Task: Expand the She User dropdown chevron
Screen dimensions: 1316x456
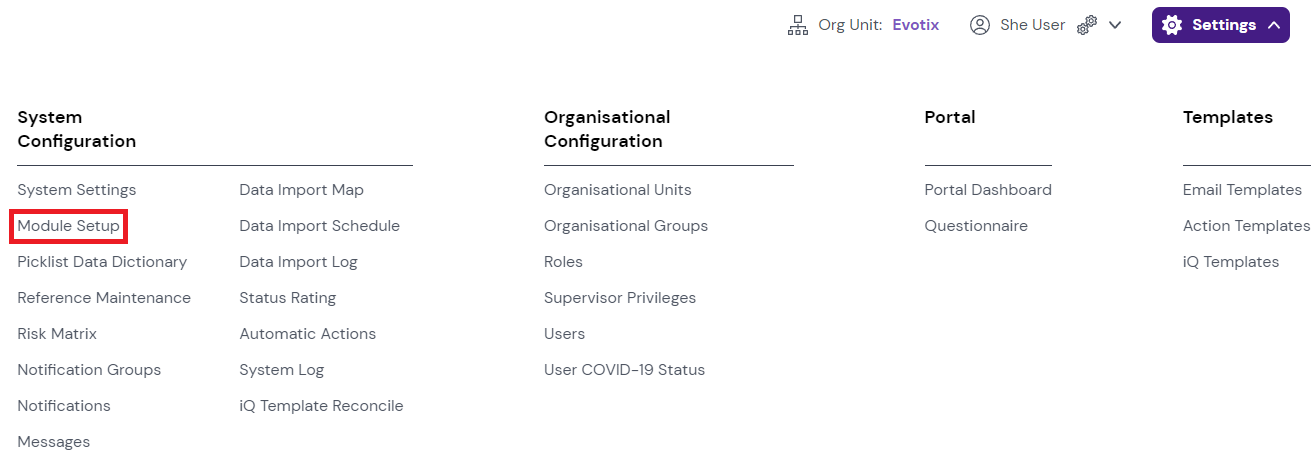Action: [1115, 25]
